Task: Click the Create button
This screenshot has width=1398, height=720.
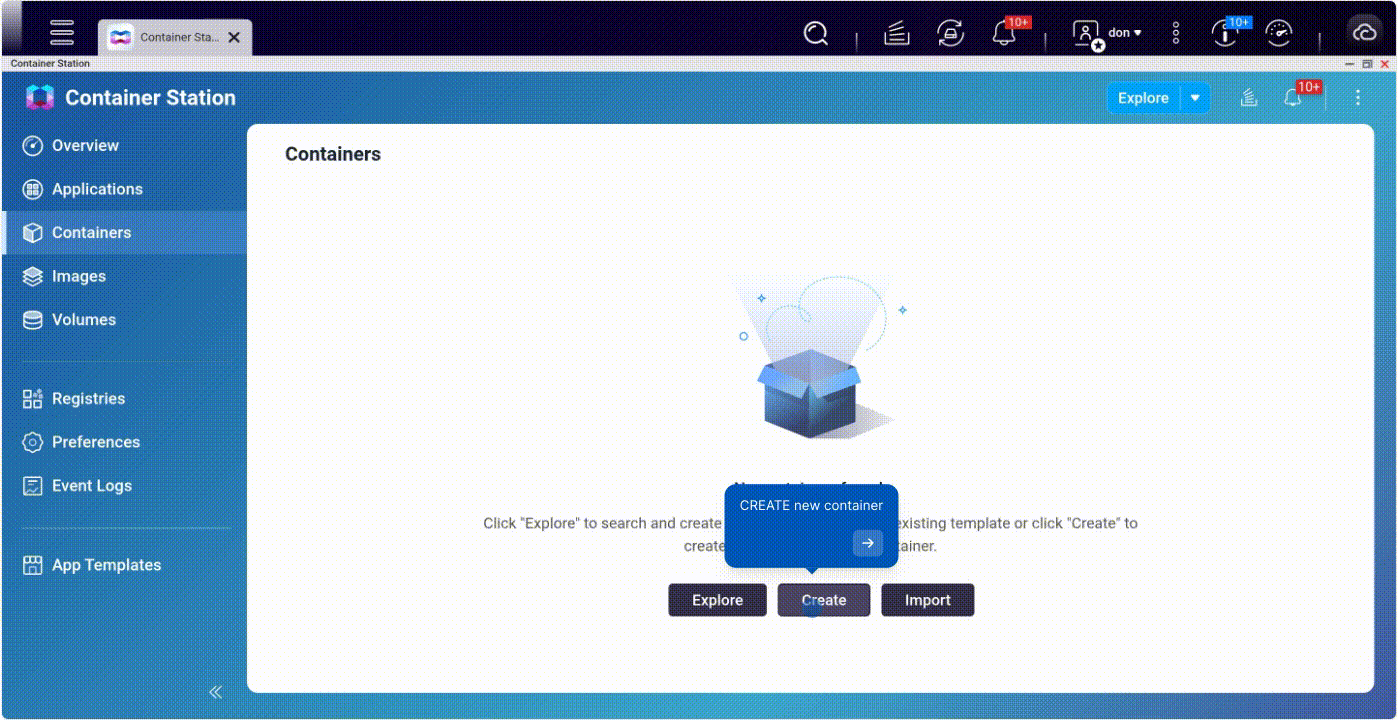Action: tap(824, 600)
